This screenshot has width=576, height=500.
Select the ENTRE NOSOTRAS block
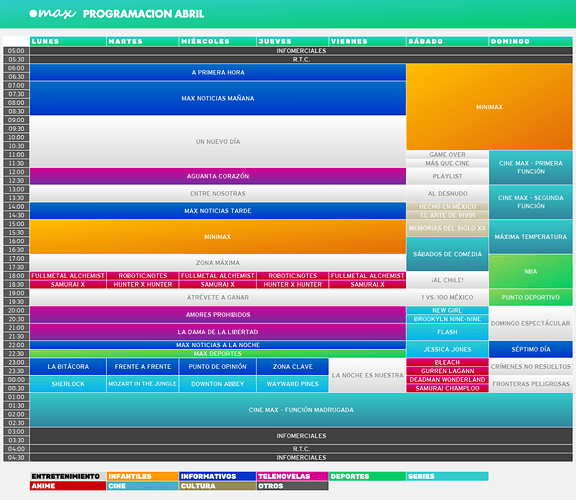[218, 193]
